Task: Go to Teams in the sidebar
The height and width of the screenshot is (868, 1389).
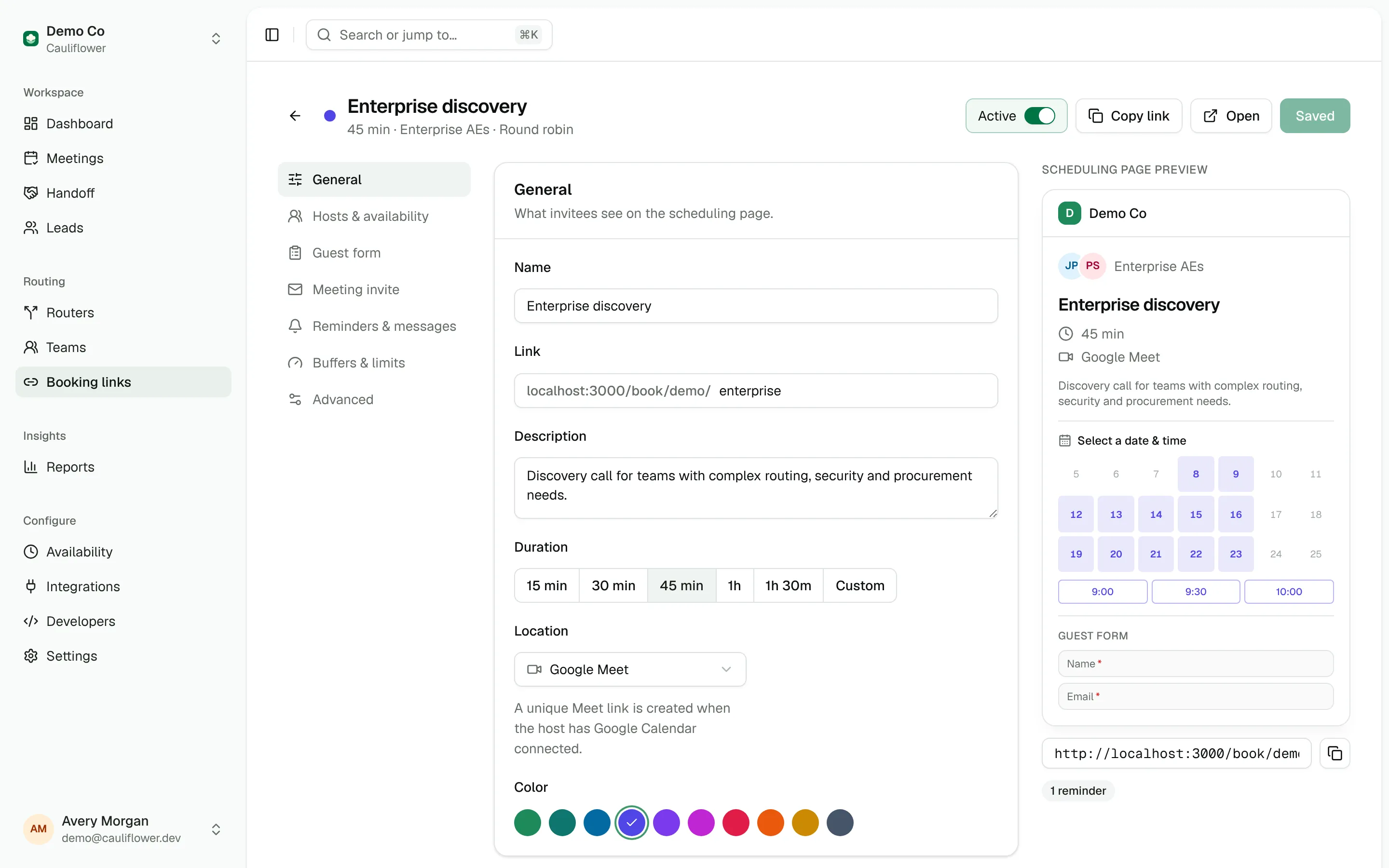Action: [x=123, y=347]
